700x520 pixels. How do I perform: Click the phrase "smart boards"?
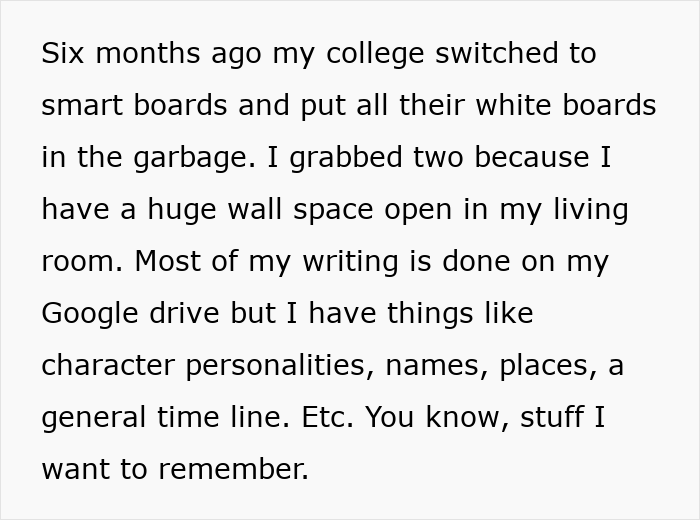pos(134,105)
